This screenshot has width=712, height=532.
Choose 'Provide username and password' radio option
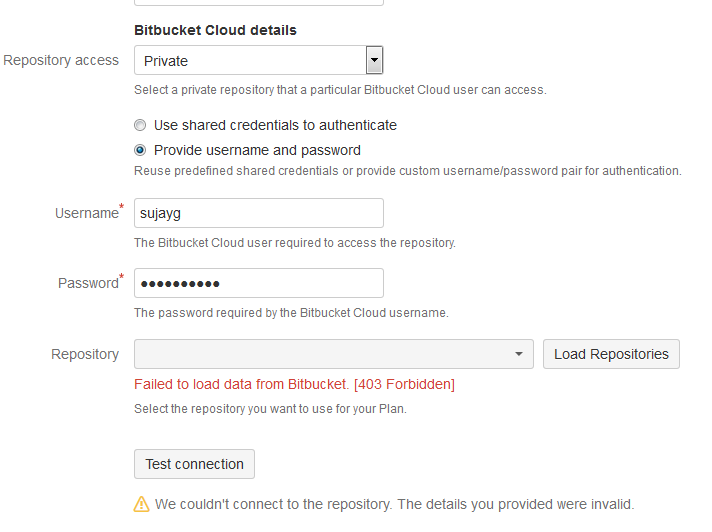(x=141, y=151)
